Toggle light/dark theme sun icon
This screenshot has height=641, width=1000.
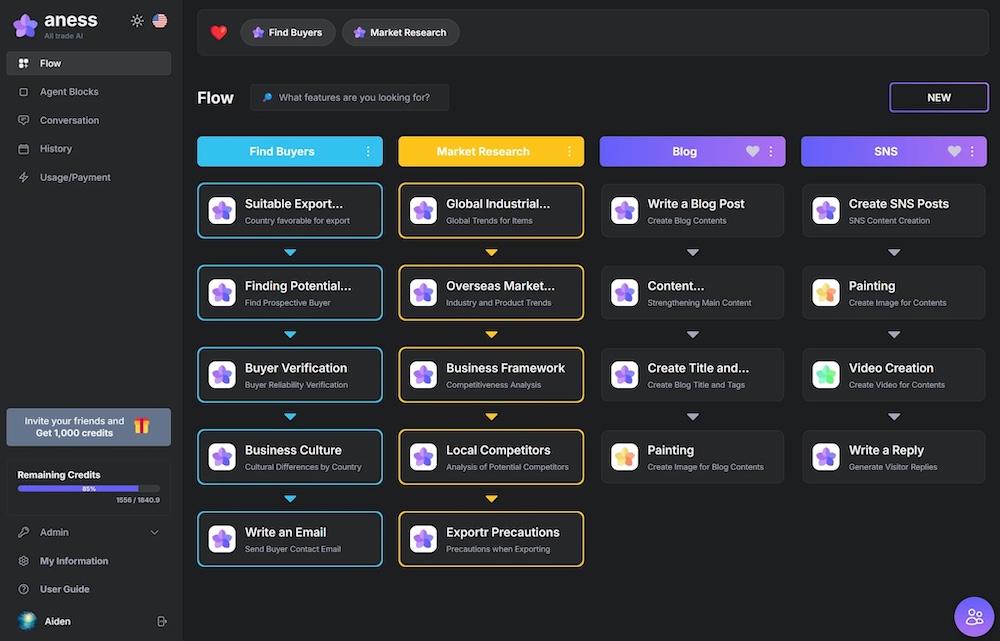point(137,20)
